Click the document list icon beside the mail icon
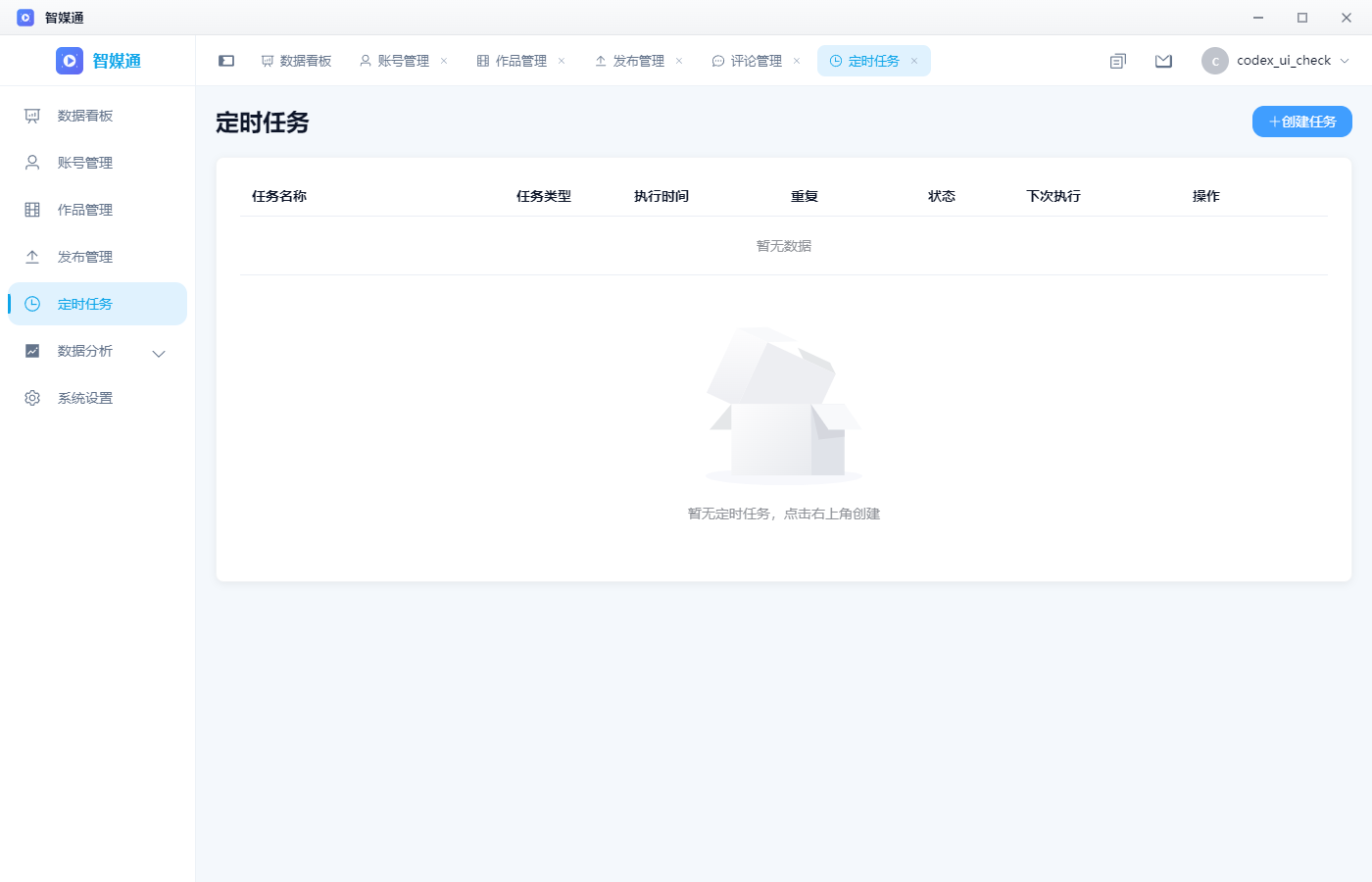1372x882 pixels. 1118,61
